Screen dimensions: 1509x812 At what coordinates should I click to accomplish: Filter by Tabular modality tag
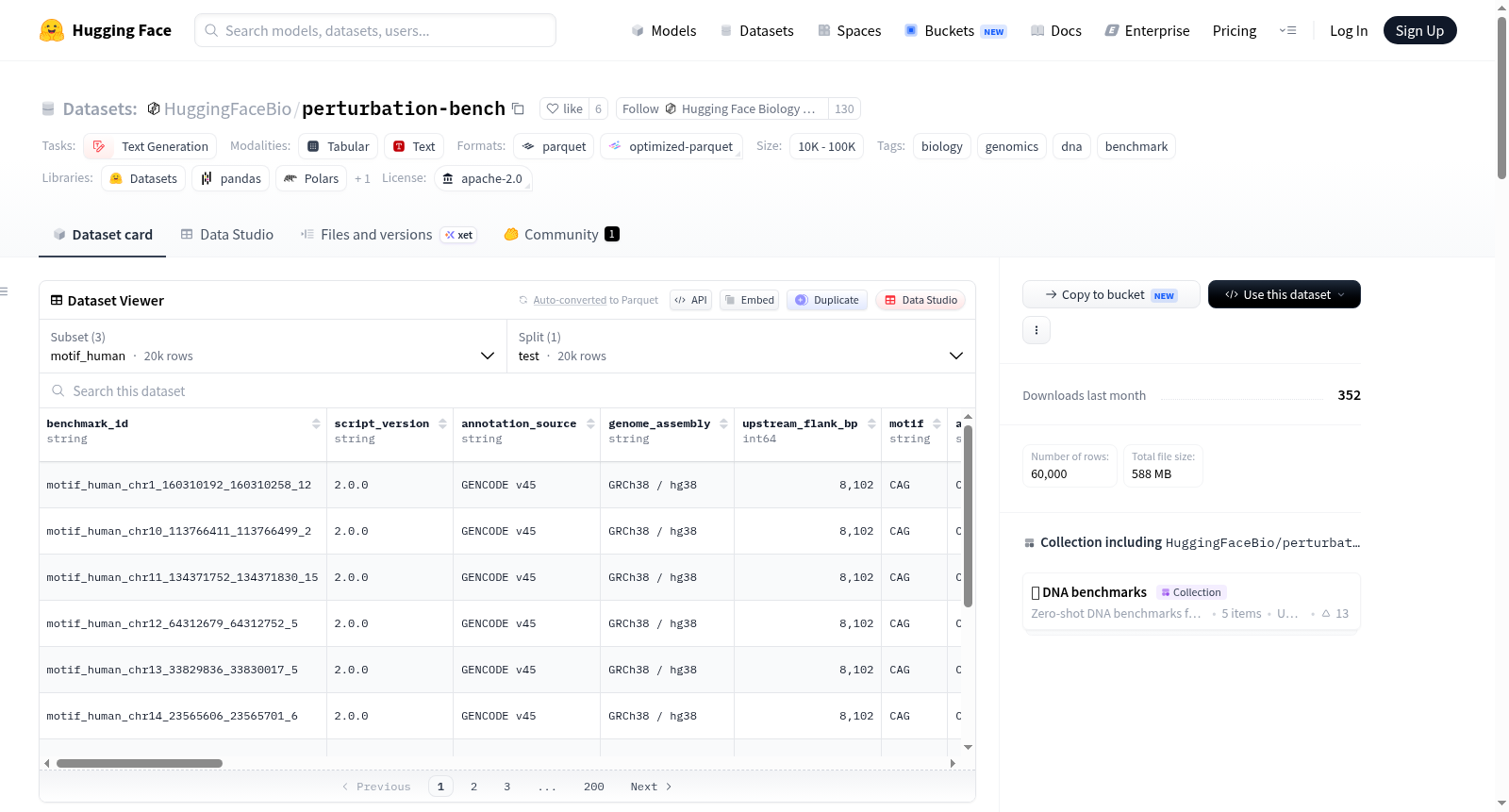pyautogui.click(x=339, y=146)
